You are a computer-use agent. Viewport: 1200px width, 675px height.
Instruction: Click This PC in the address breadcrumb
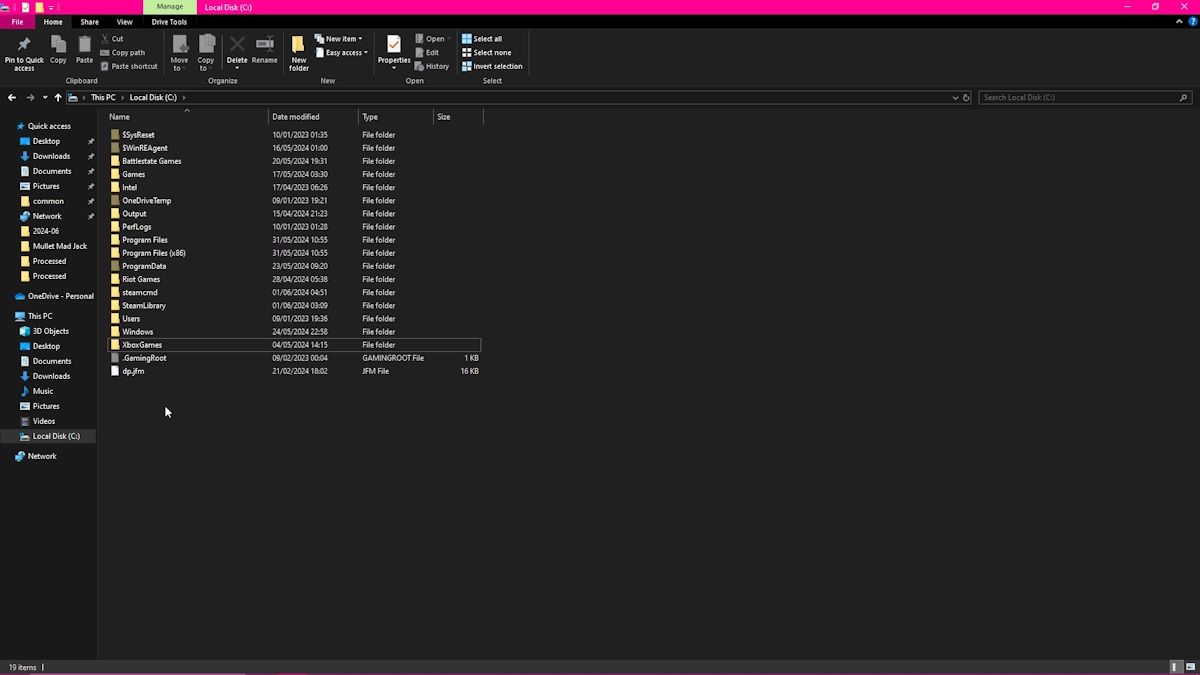point(103,97)
